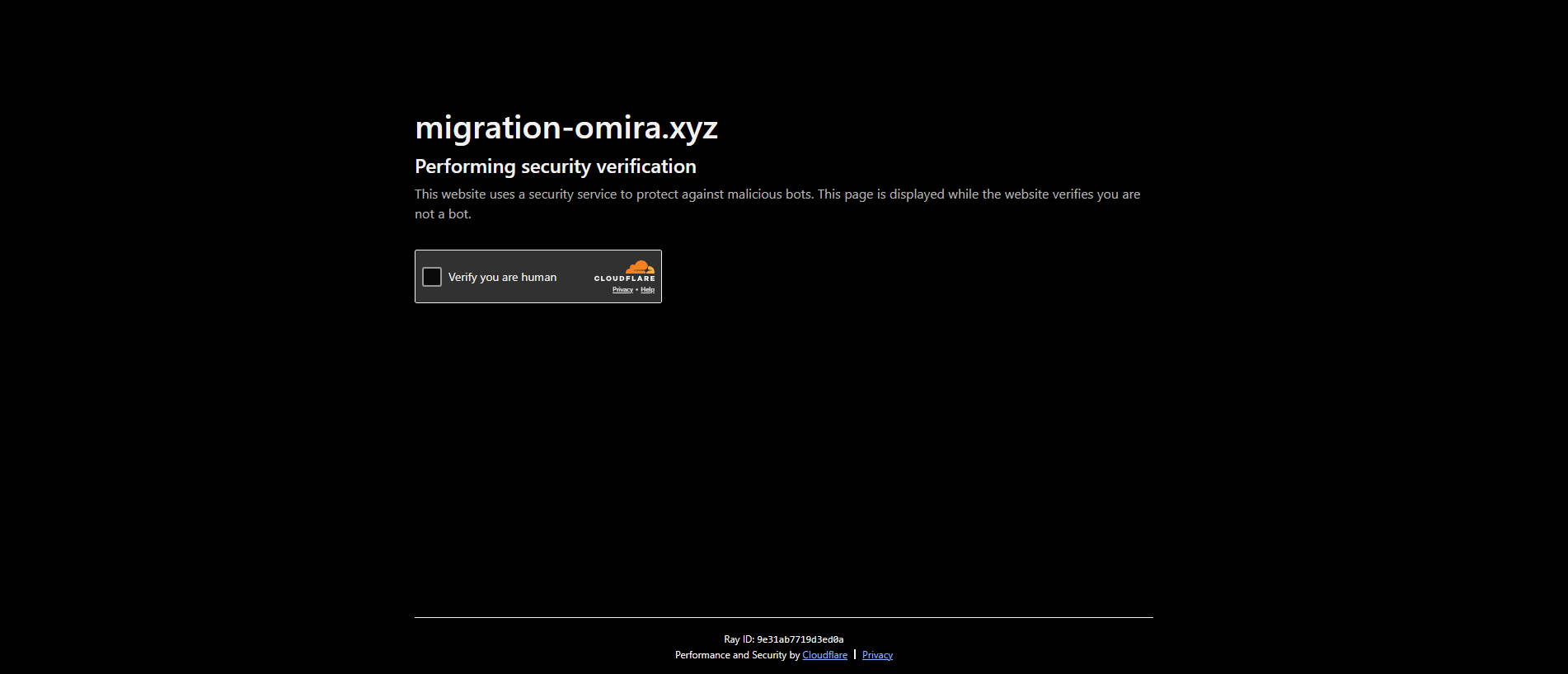Open the footer Privacy link

click(877, 655)
